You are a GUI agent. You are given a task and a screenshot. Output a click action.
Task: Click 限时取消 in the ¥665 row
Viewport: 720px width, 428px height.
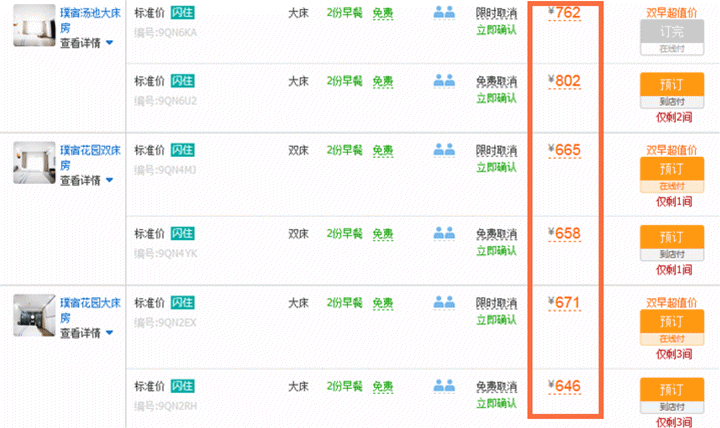[x=496, y=151]
